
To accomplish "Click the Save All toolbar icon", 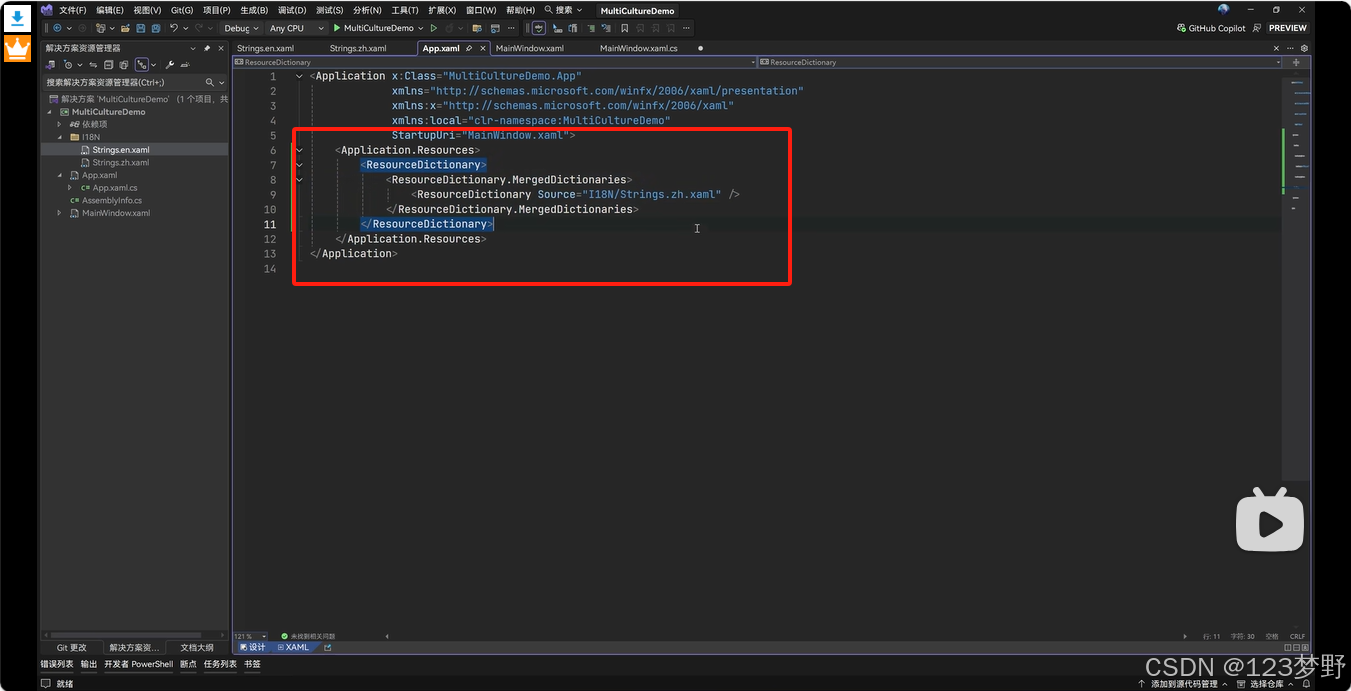I will pyautogui.click(x=155, y=28).
